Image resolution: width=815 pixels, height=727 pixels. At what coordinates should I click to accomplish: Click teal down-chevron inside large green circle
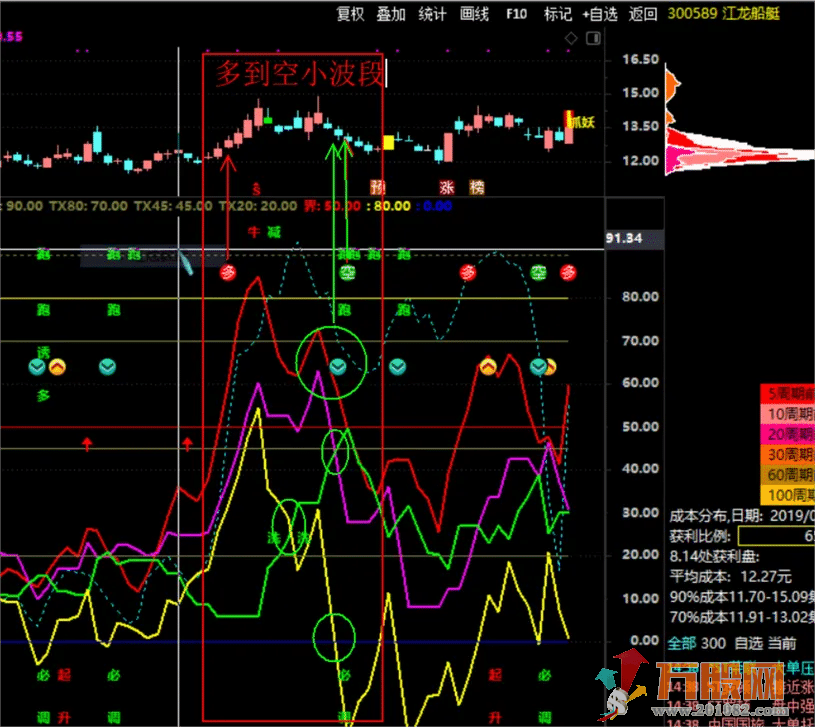pos(338,367)
